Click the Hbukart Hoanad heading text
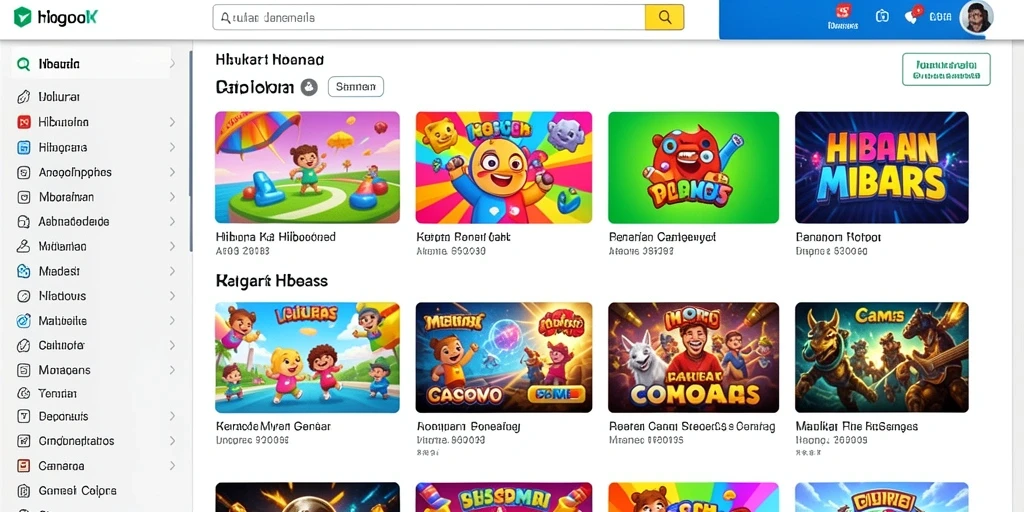This screenshot has width=1024, height=512. [x=270, y=59]
